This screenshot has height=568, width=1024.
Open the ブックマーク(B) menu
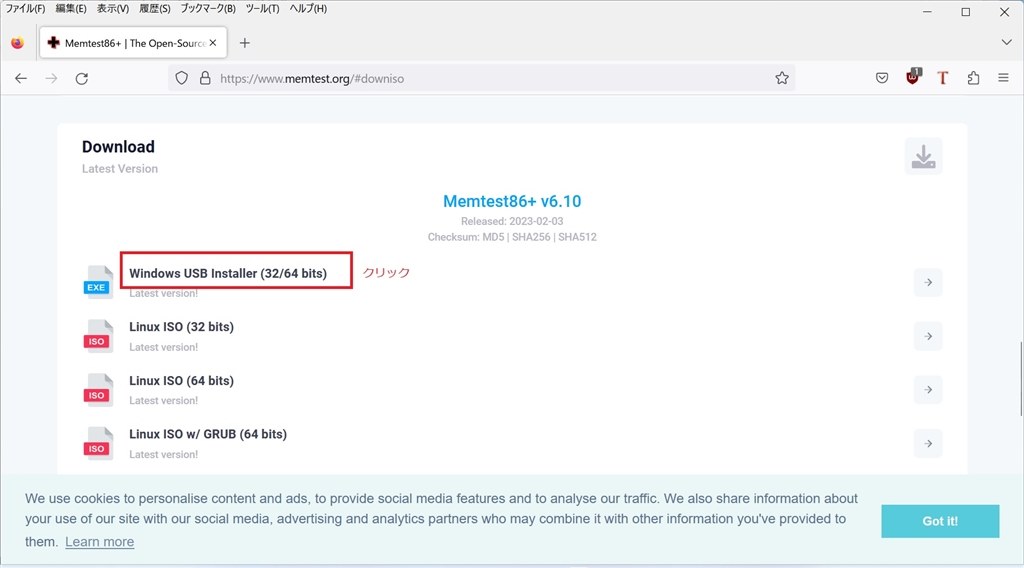pyautogui.click(x=208, y=8)
